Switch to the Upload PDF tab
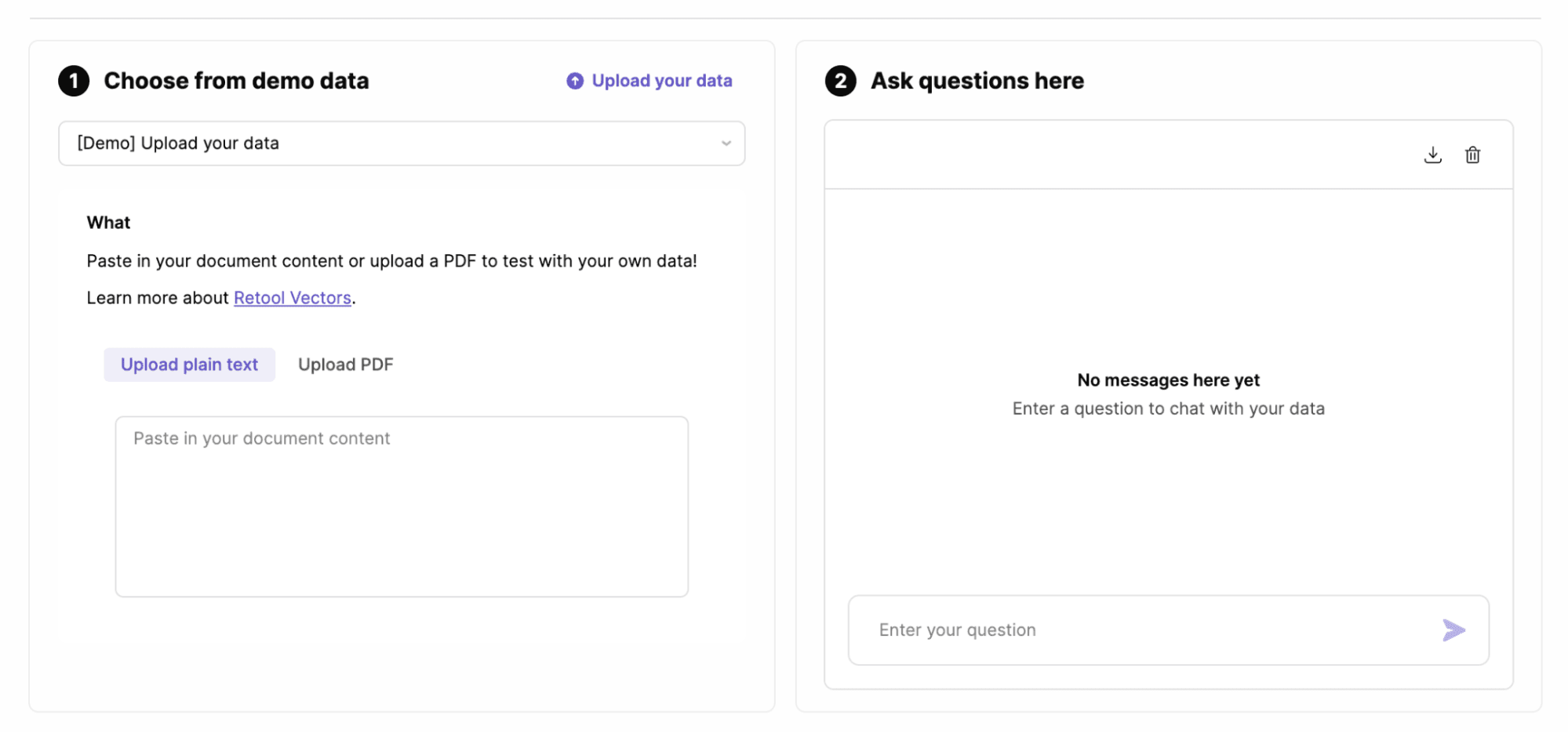This screenshot has width=1568, height=733. tap(345, 365)
